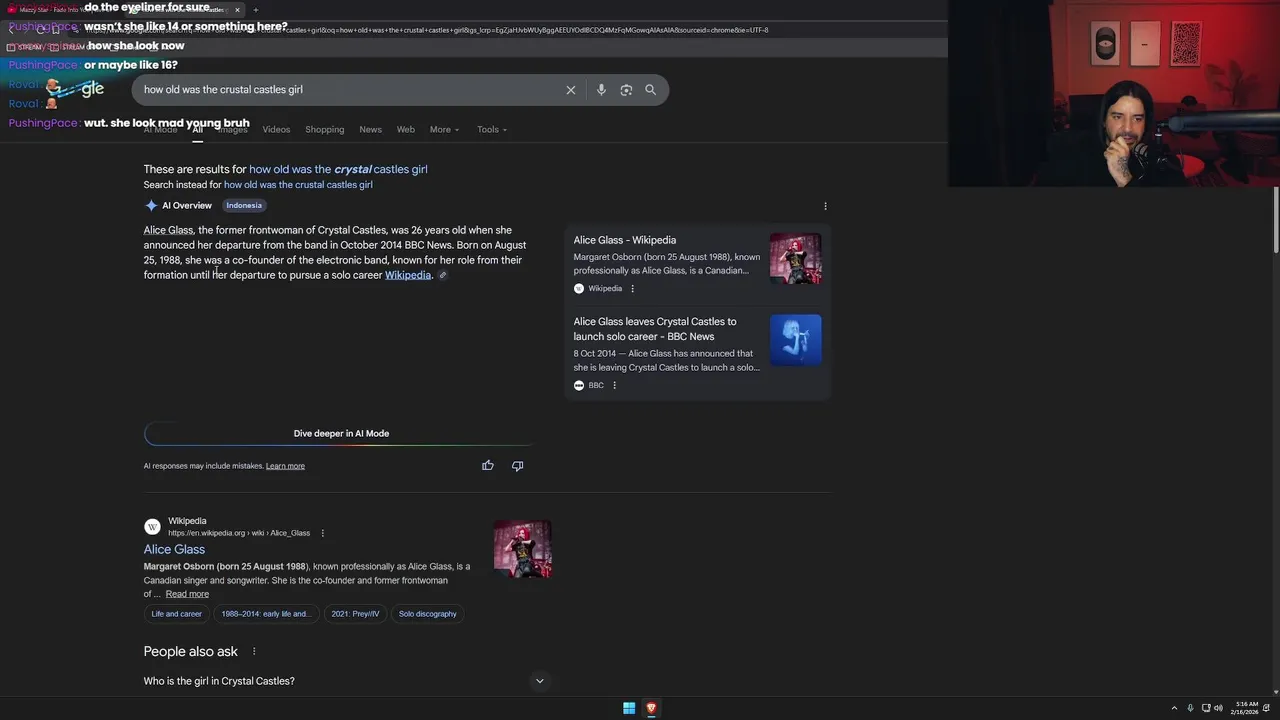Image resolution: width=1280 pixels, height=720 pixels.
Task: Clear the search box with the X icon
Action: click(x=571, y=90)
